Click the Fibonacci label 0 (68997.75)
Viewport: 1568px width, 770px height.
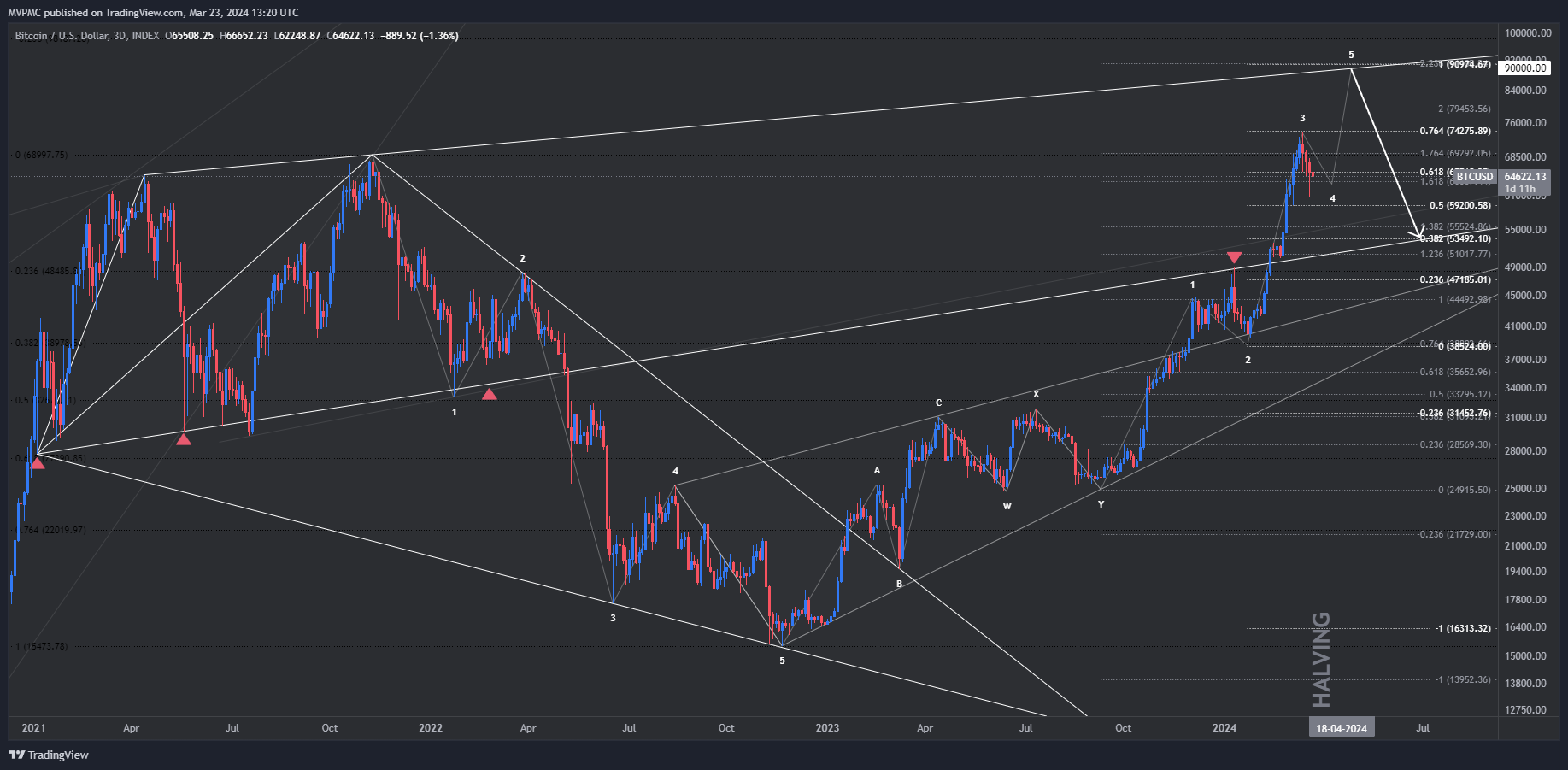(41, 155)
